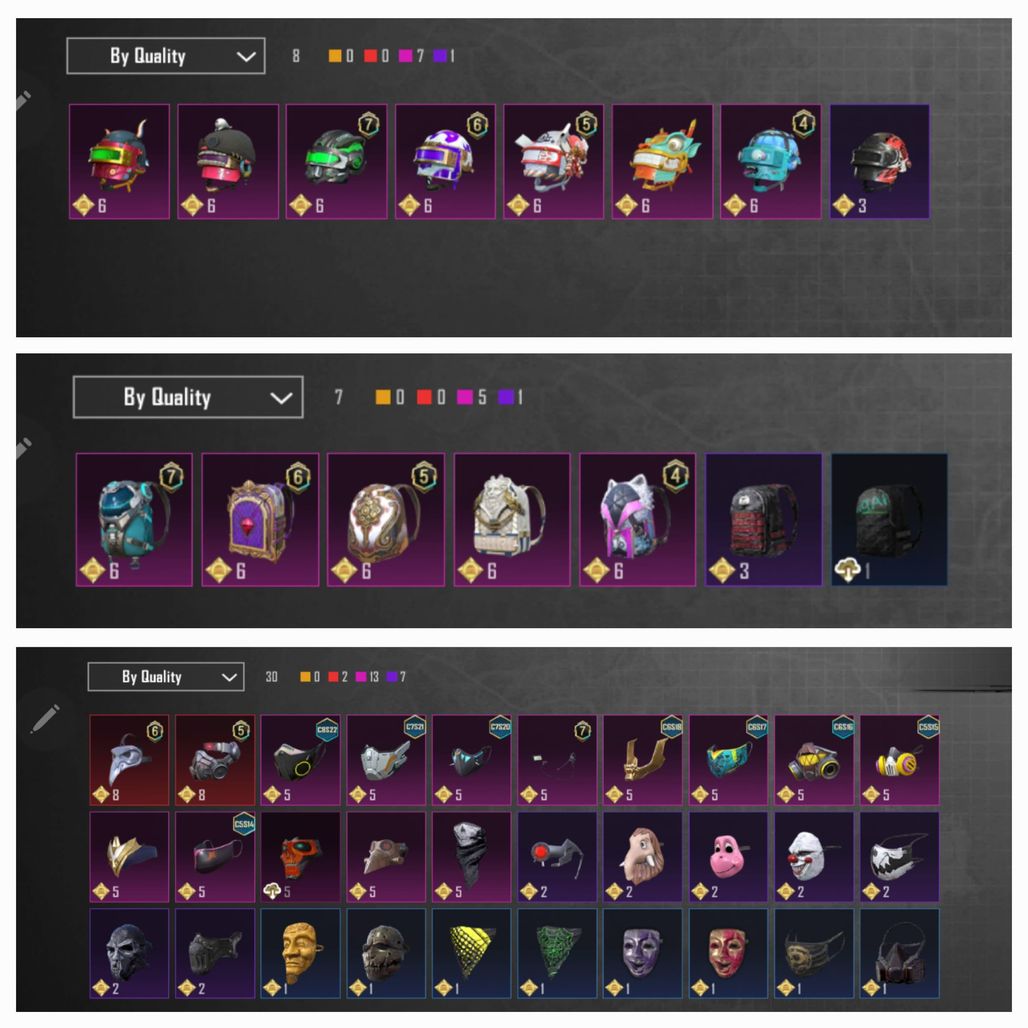Select the horned red helmet with green visor
Viewport: 1028px width, 1028px height.
(x=119, y=161)
